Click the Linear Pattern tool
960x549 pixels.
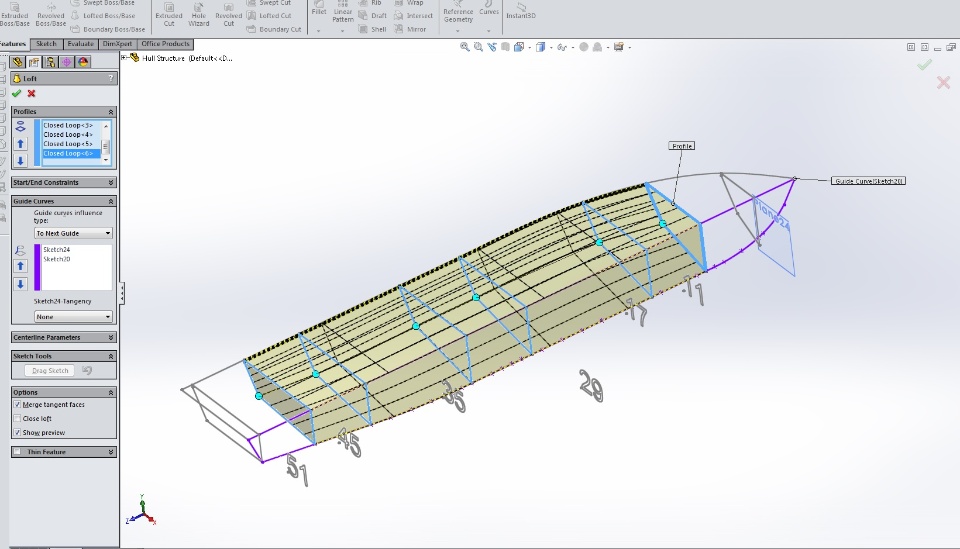(x=343, y=12)
